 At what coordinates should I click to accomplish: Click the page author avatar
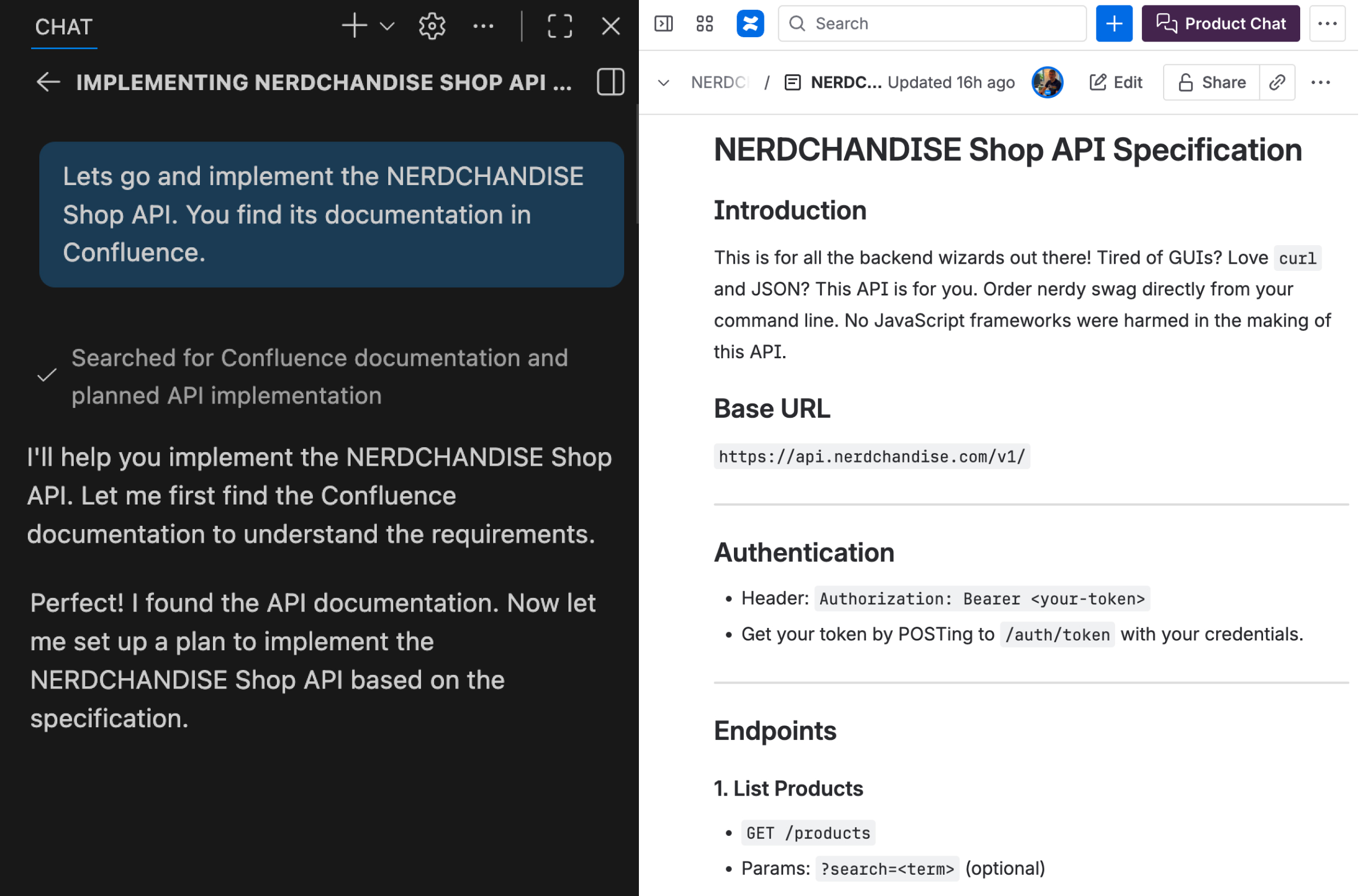click(x=1048, y=82)
